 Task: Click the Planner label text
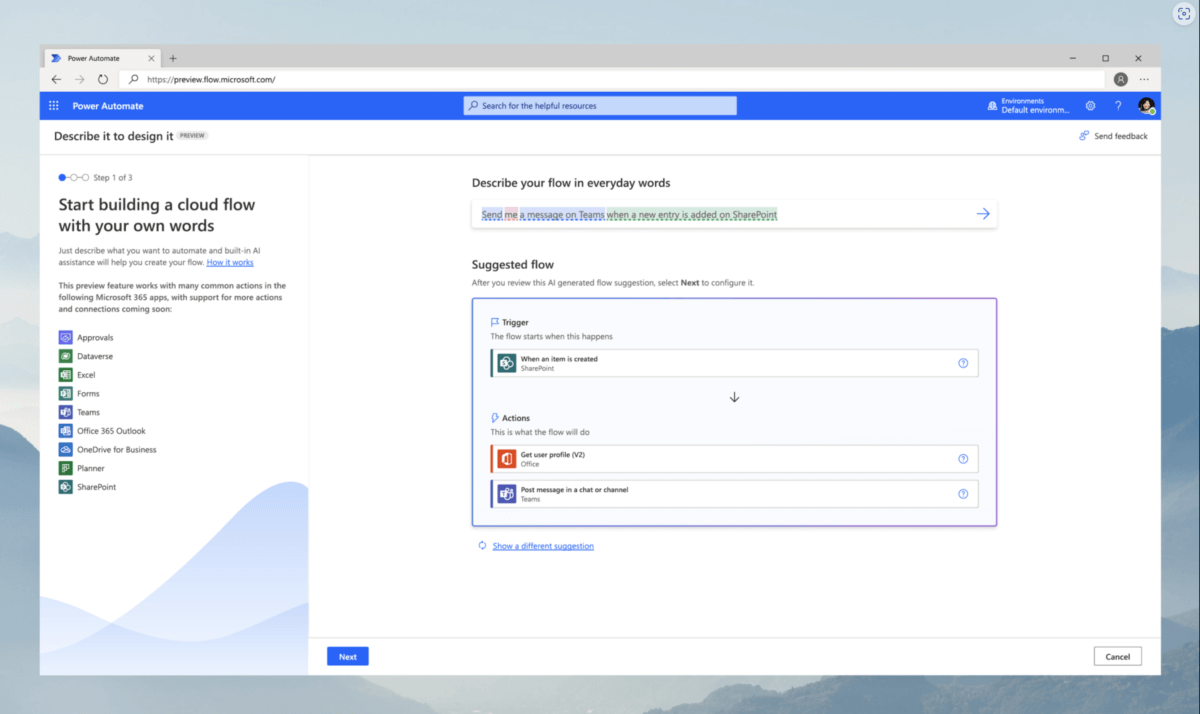click(x=91, y=468)
